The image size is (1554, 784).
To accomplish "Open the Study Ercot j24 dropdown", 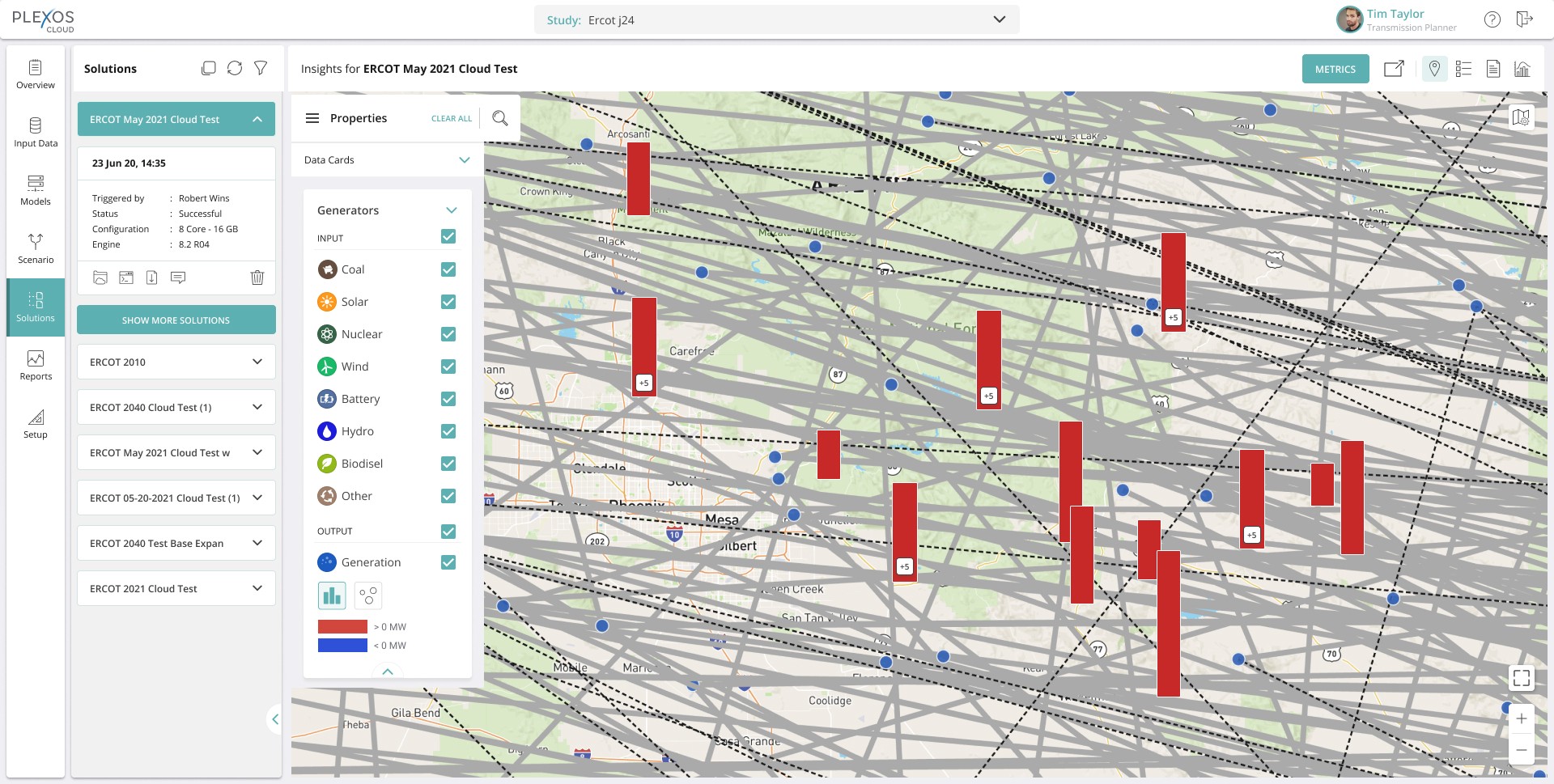I will [x=776, y=19].
